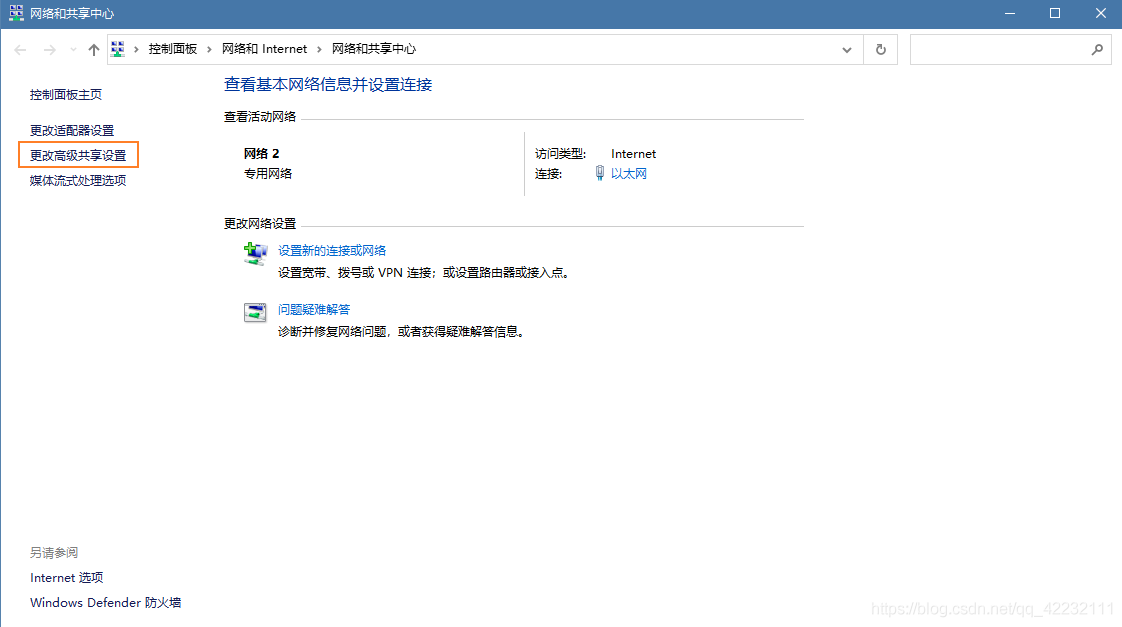
Task: Minimize the 网络和共享中心 window
Action: point(1010,14)
